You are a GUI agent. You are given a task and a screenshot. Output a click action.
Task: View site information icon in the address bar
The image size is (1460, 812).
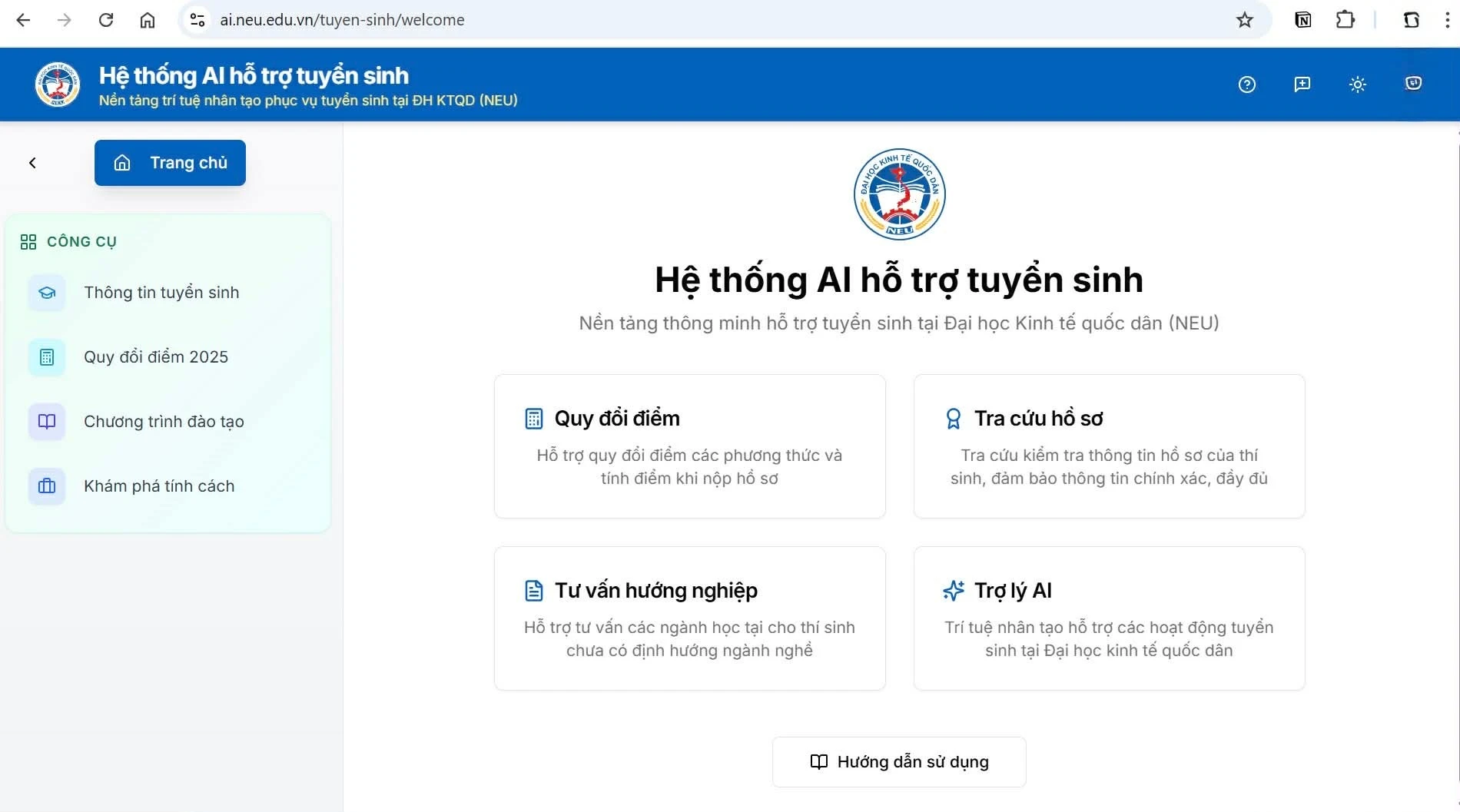pos(197,20)
